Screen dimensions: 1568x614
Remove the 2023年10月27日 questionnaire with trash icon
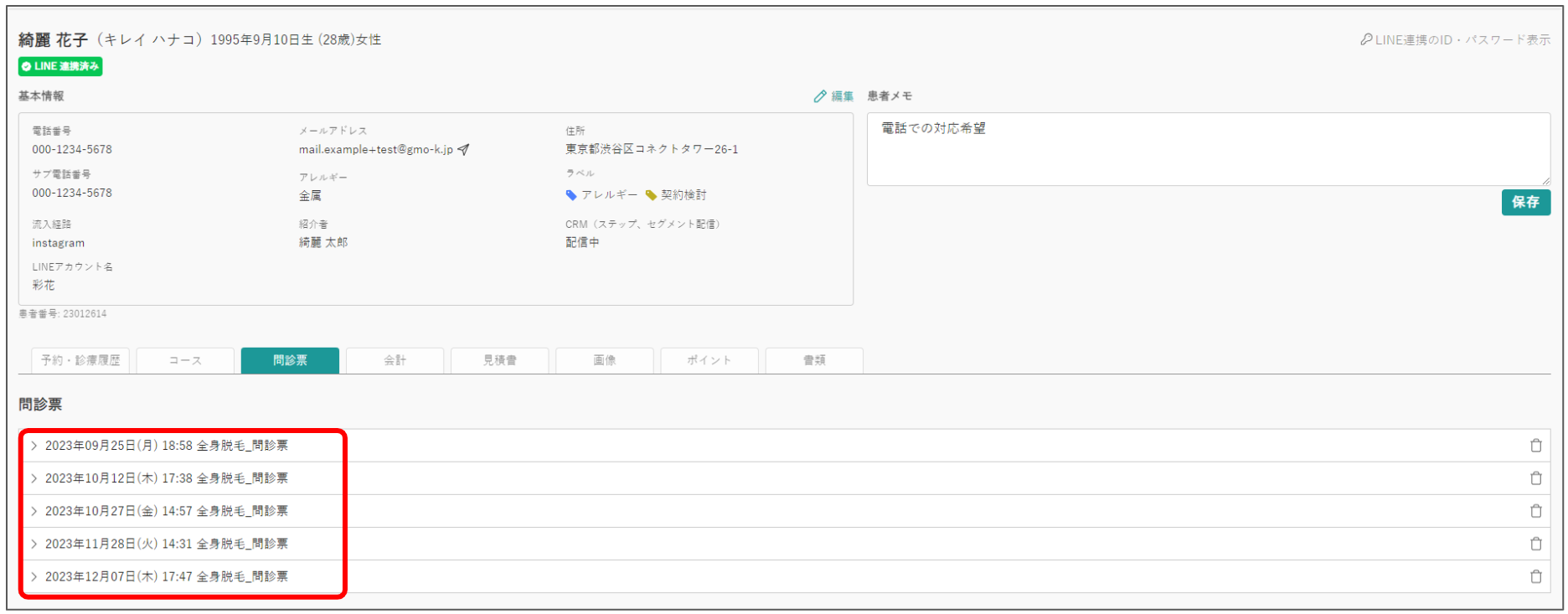(1535, 511)
